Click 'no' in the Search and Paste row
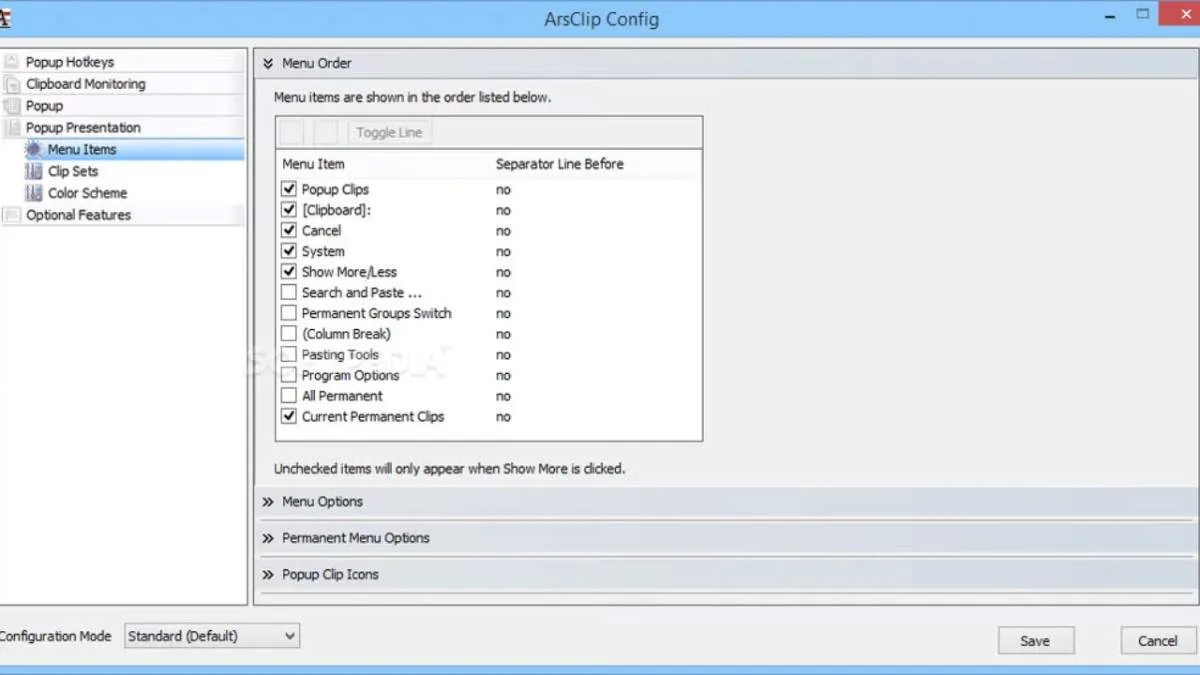This screenshot has height=675, width=1200. 503,293
